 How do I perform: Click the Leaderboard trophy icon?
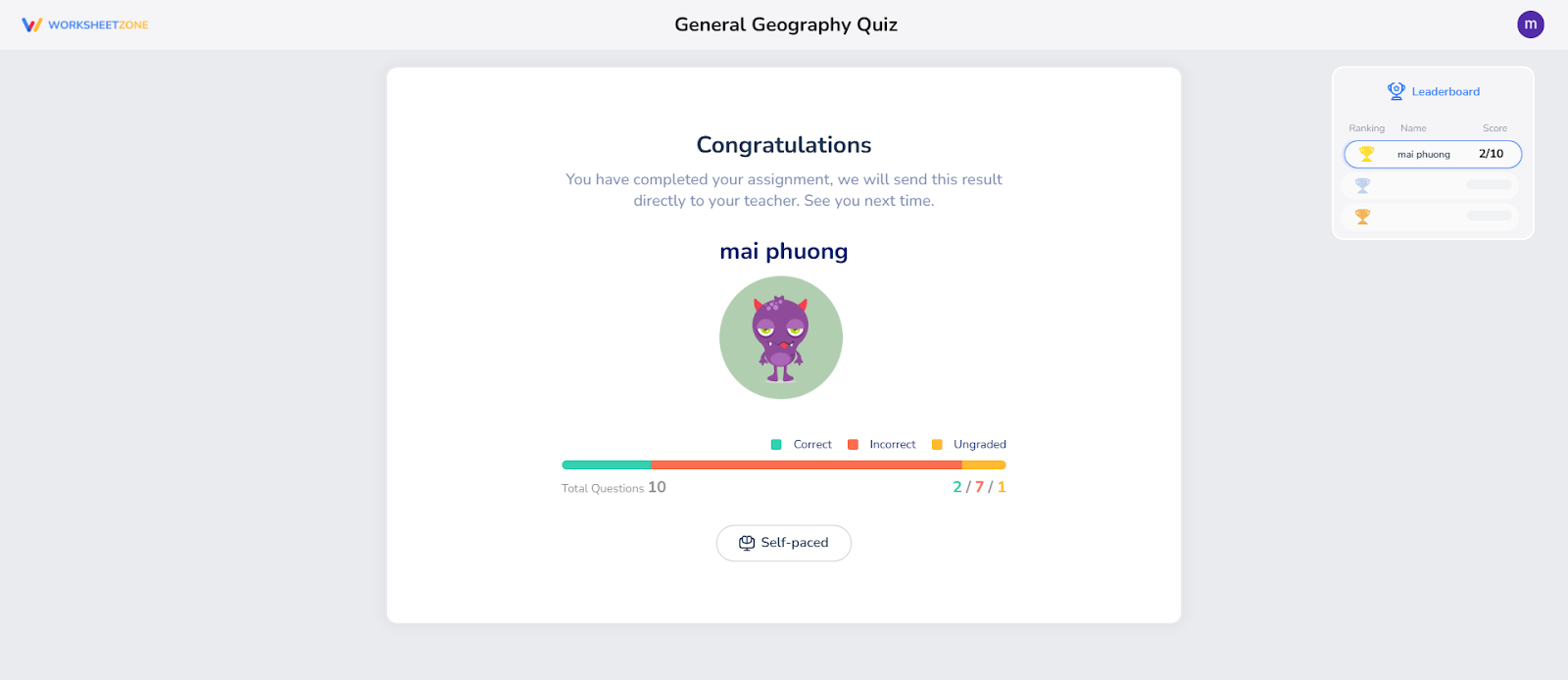click(x=1396, y=91)
